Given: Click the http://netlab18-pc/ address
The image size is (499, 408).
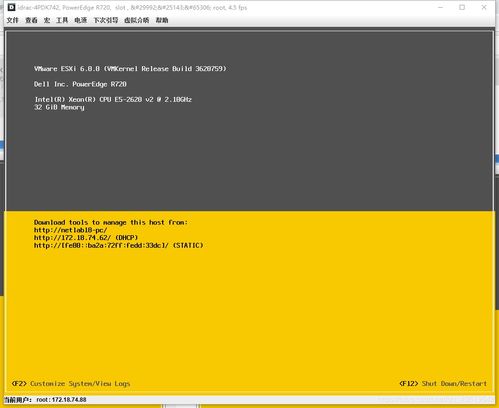Looking at the screenshot, I should point(70,230).
